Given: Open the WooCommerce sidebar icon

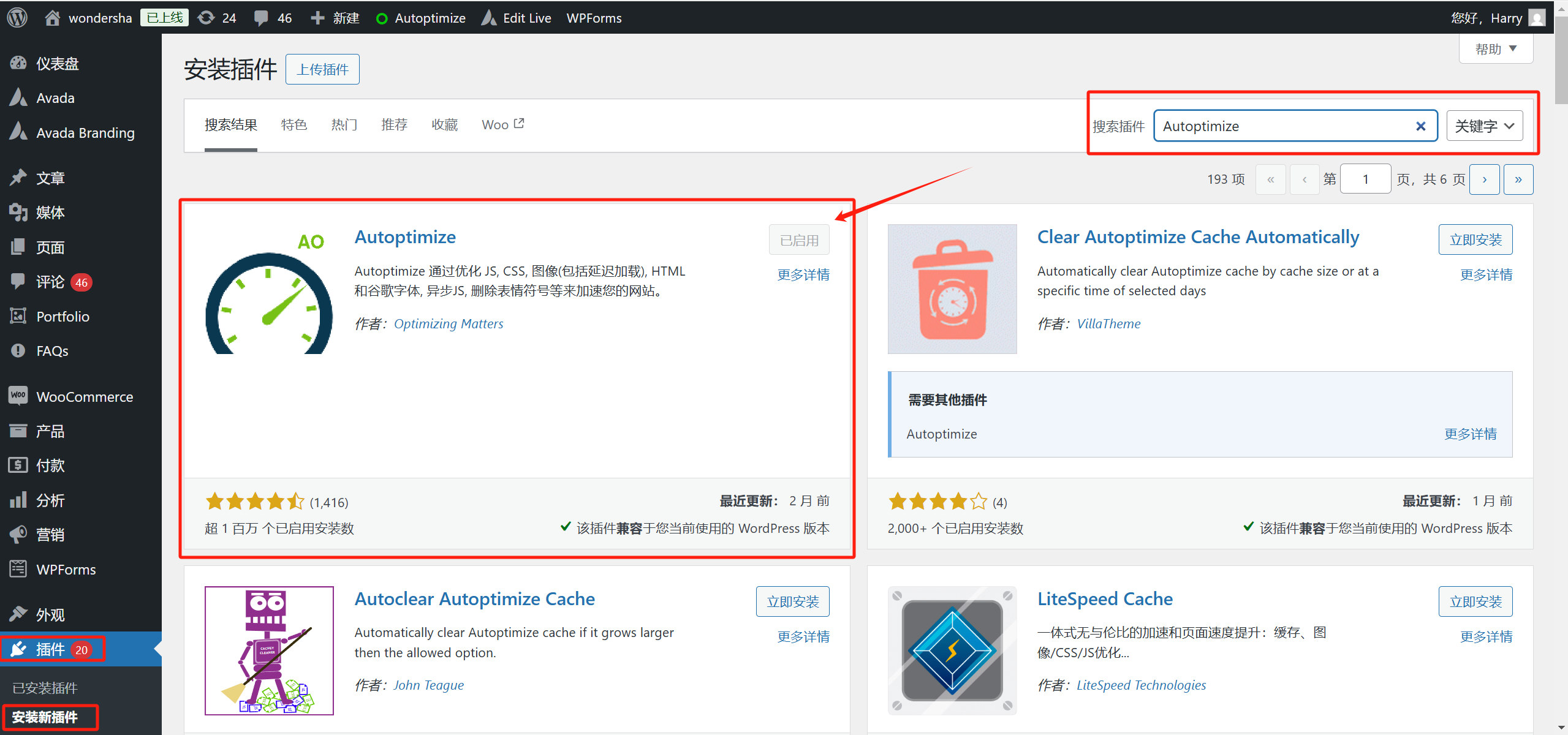Looking at the screenshot, I should (18, 396).
